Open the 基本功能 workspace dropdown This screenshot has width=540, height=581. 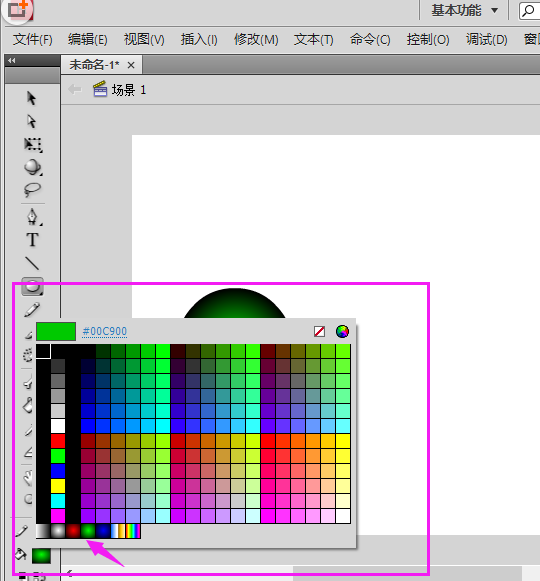pos(464,10)
